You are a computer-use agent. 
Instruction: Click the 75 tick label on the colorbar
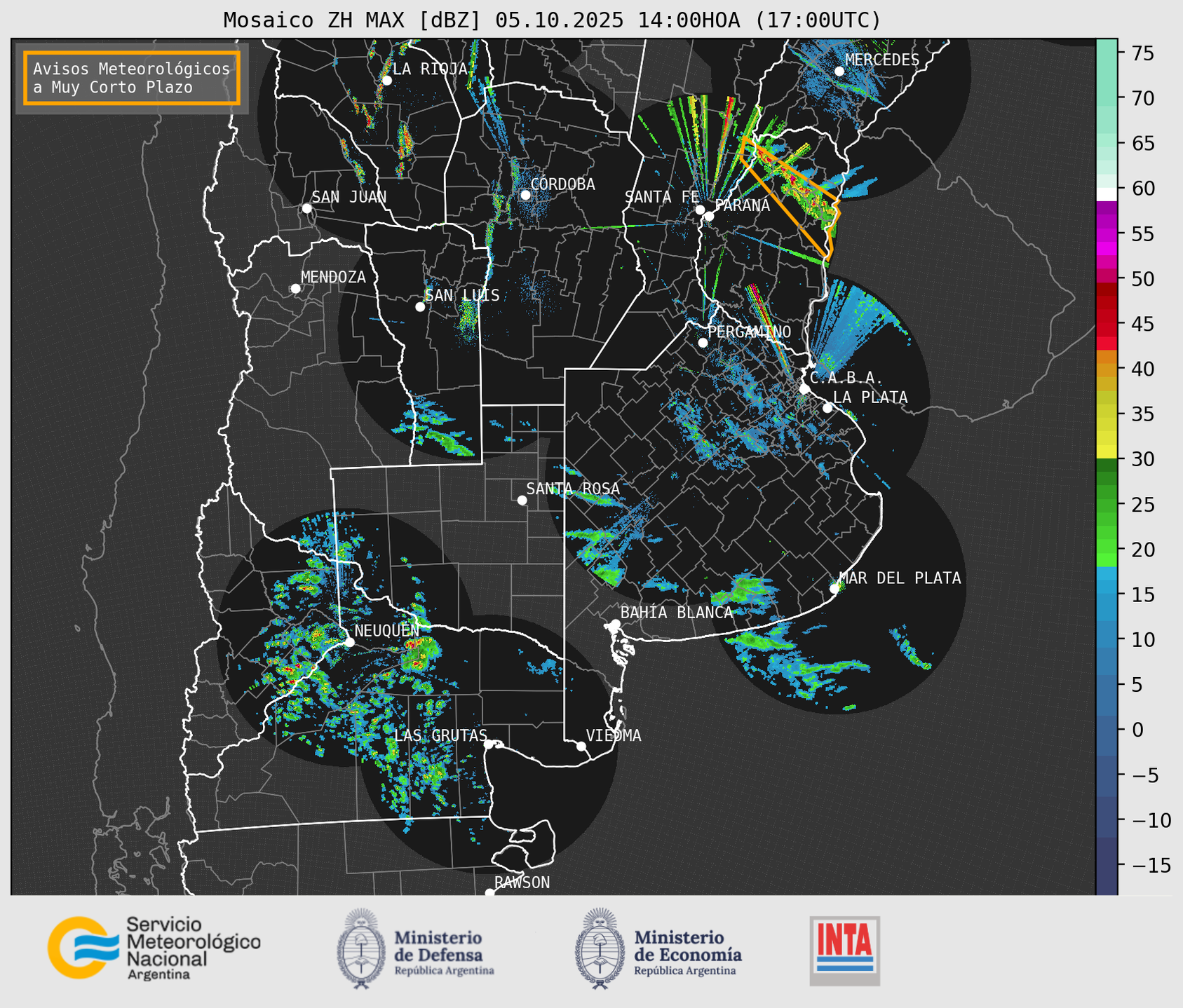(x=1142, y=53)
